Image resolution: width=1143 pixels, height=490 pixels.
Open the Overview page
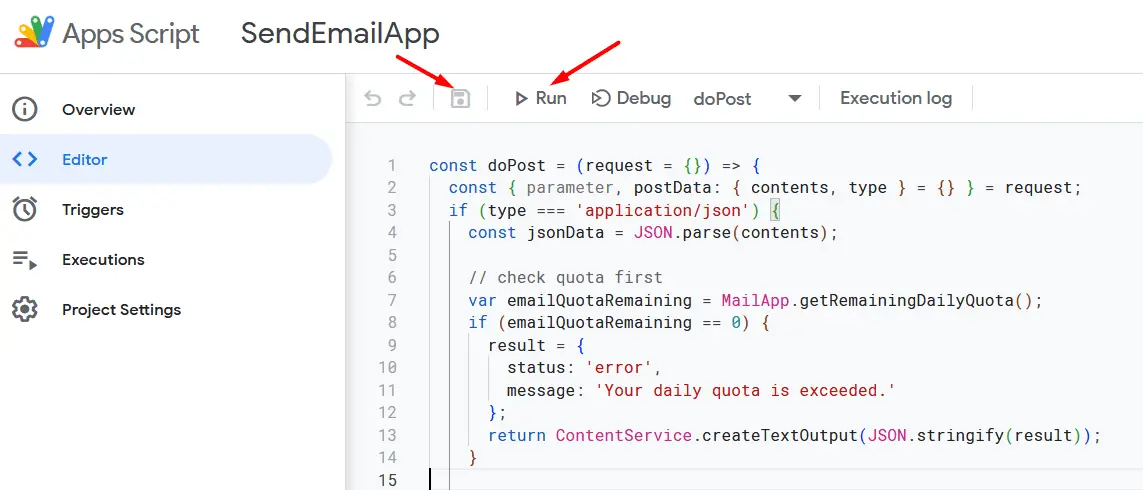pyautogui.click(x=98, y=109)
